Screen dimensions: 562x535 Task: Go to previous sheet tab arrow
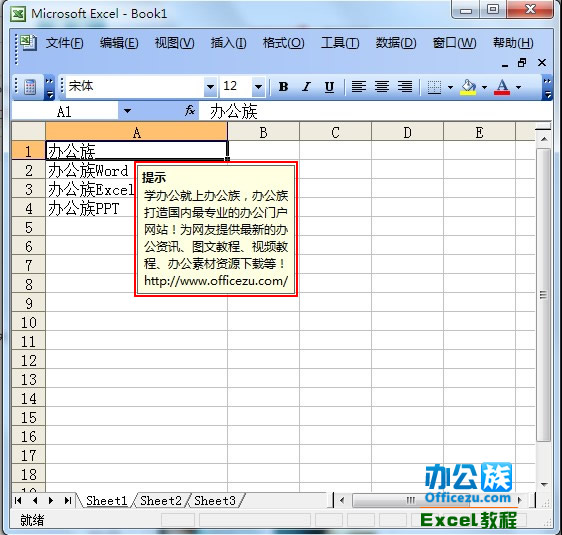35,500
